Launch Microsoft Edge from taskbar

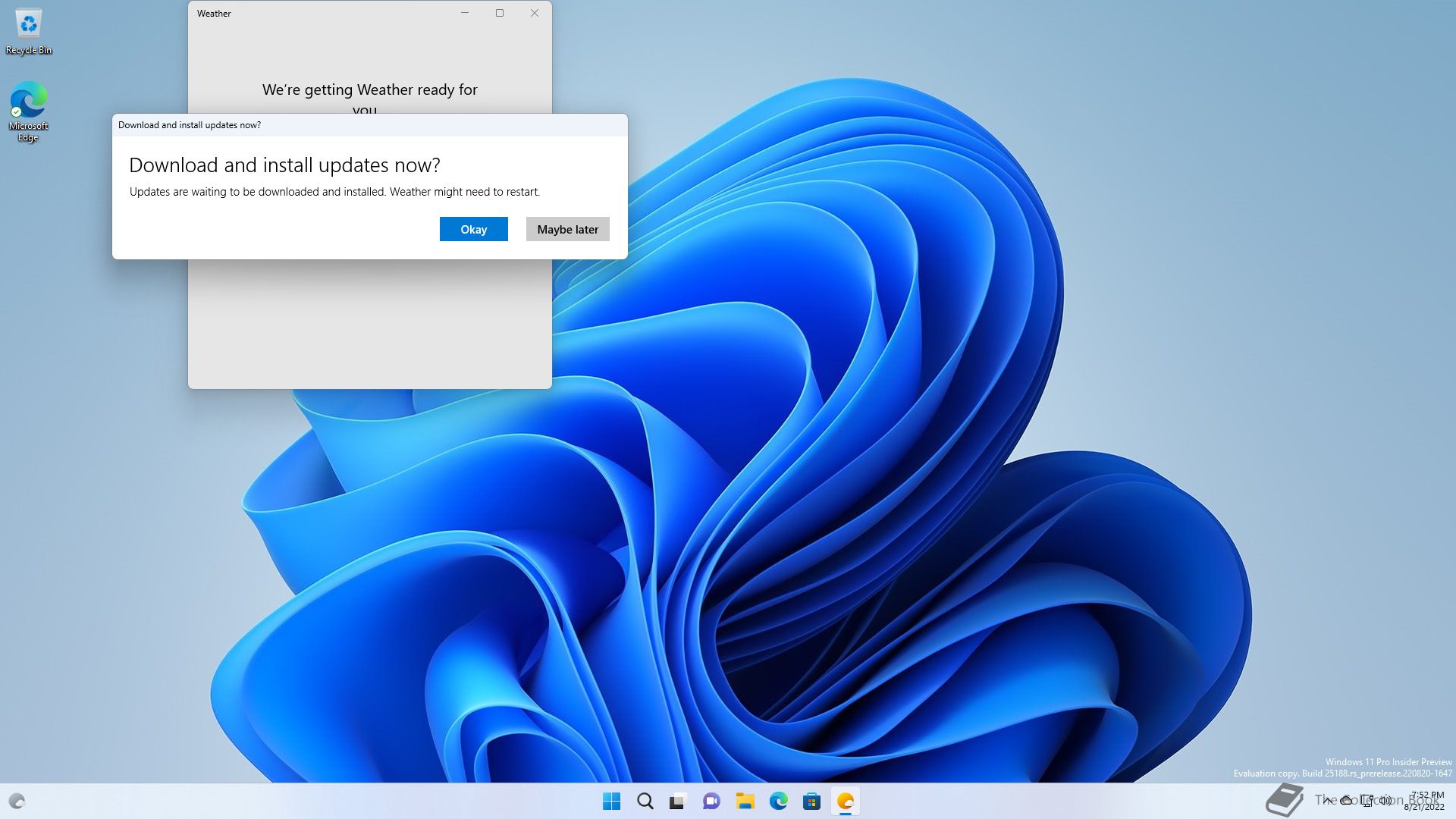pyautogui.click(x=778, y=801)
